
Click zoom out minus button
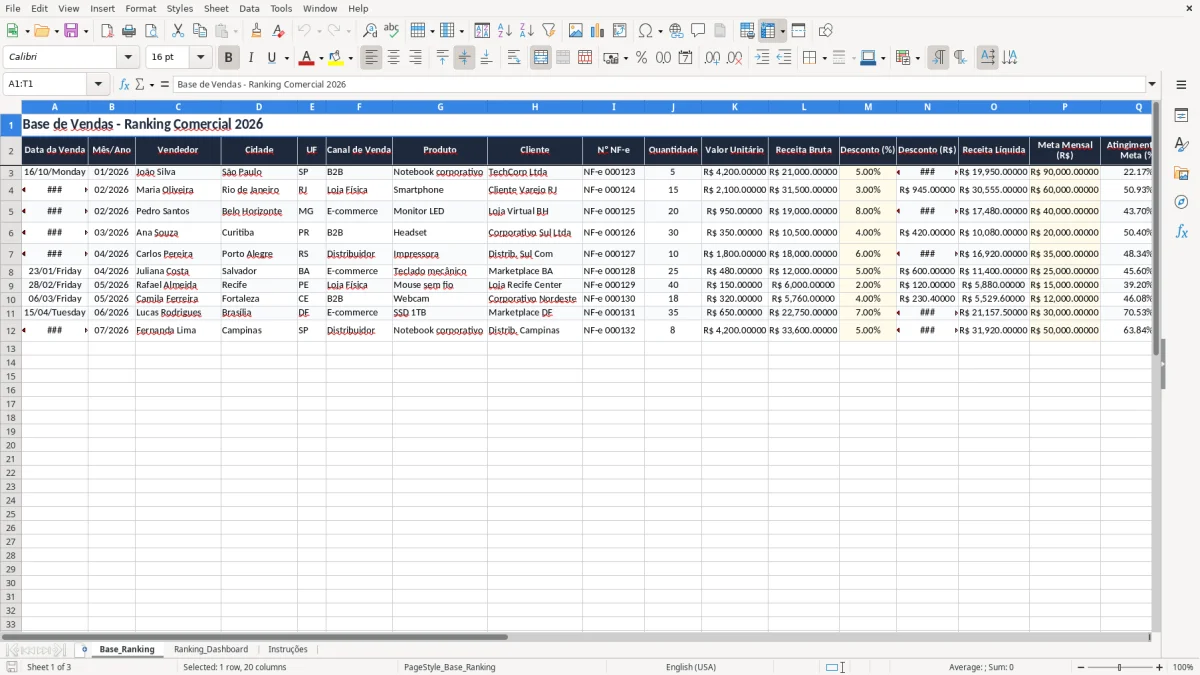tap(1080, 667)
